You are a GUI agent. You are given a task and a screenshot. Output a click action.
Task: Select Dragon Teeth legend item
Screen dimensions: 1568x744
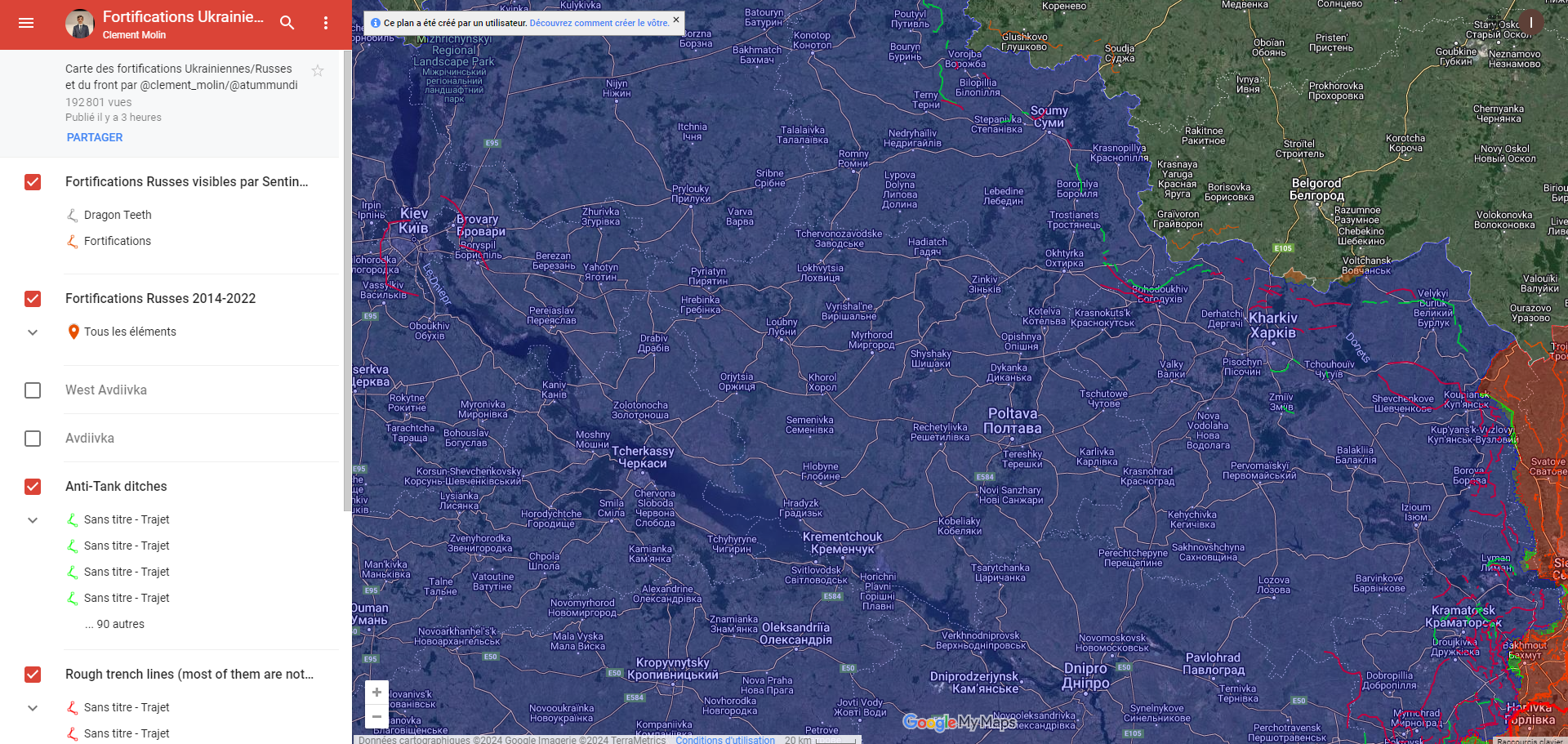point(118,215)
